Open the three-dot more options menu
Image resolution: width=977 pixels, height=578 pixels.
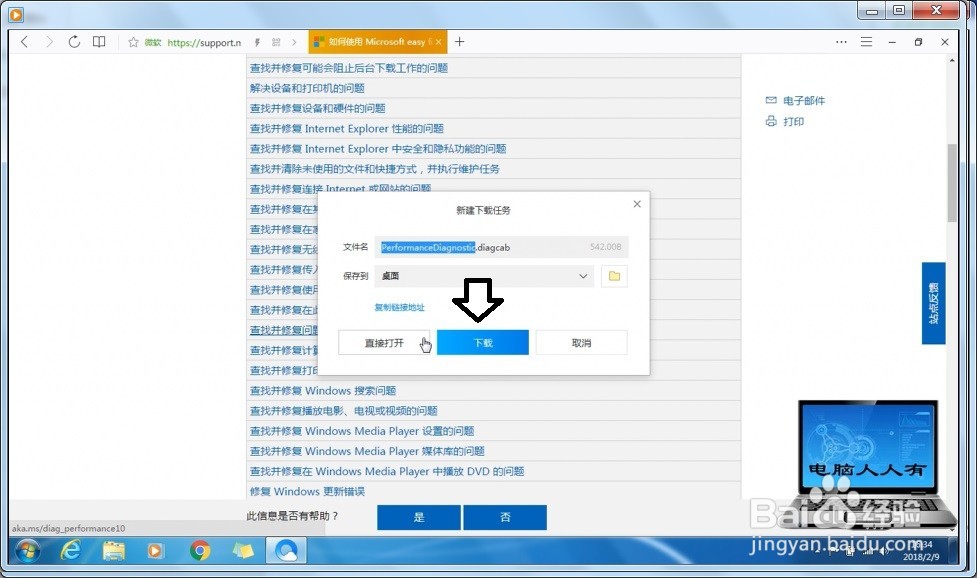[841, 42]
